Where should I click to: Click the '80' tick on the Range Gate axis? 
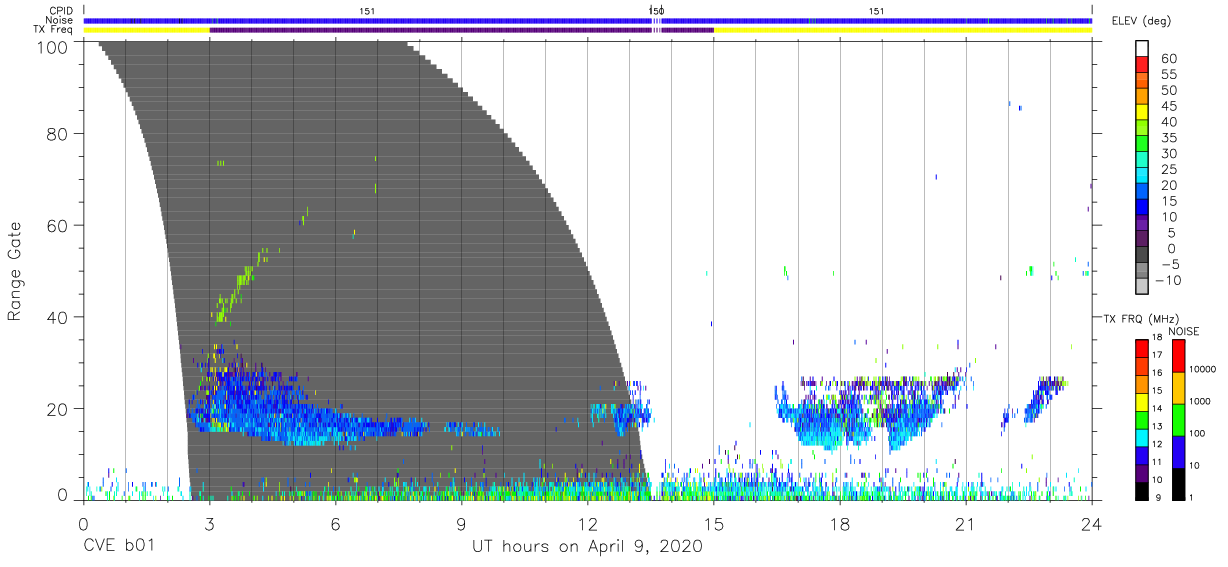[59, 133]
